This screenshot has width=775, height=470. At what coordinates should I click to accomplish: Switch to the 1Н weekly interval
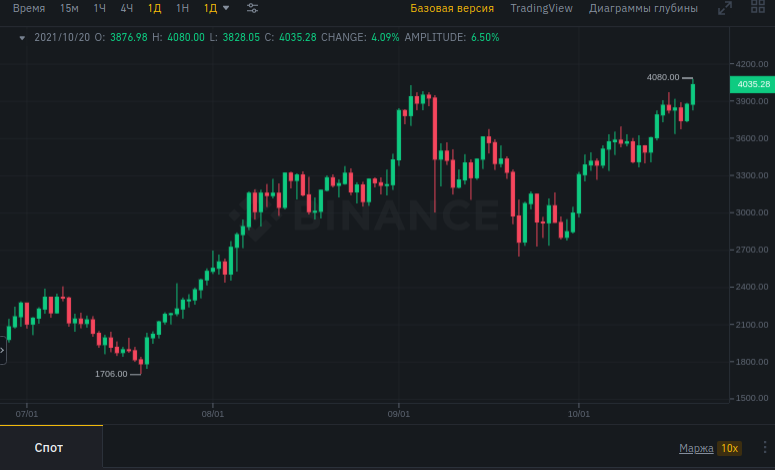182,8
